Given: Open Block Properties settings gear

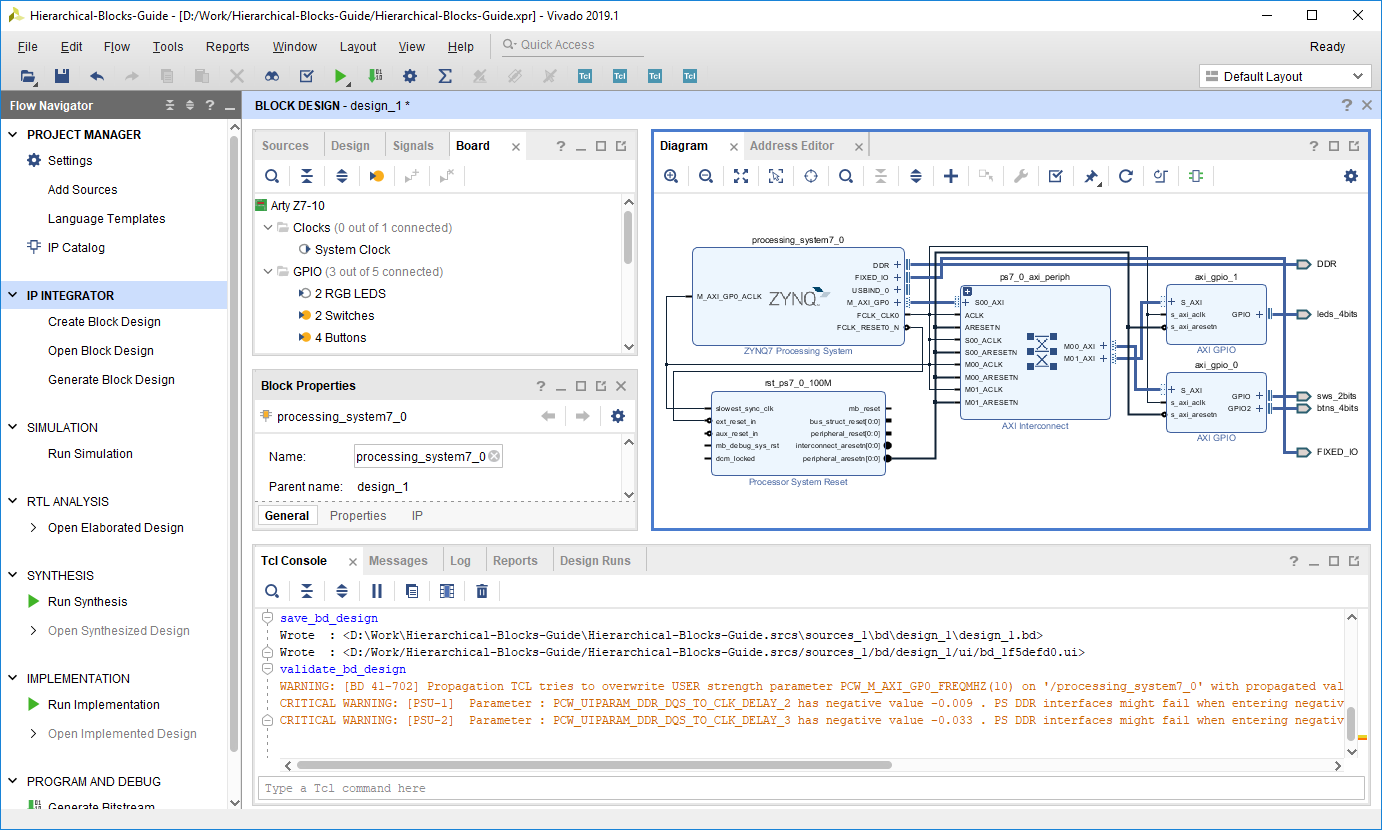Looking at the screenshot, I should 618,416.
